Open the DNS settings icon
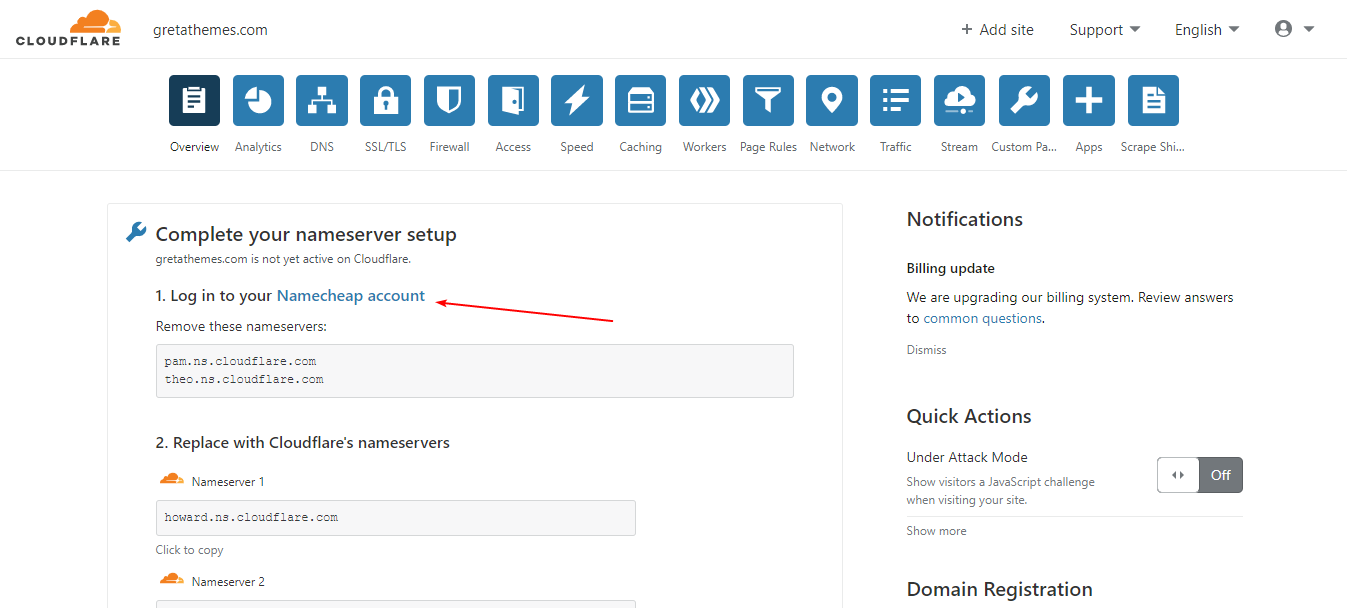The image size is (1347, 608). click(321, 100)
